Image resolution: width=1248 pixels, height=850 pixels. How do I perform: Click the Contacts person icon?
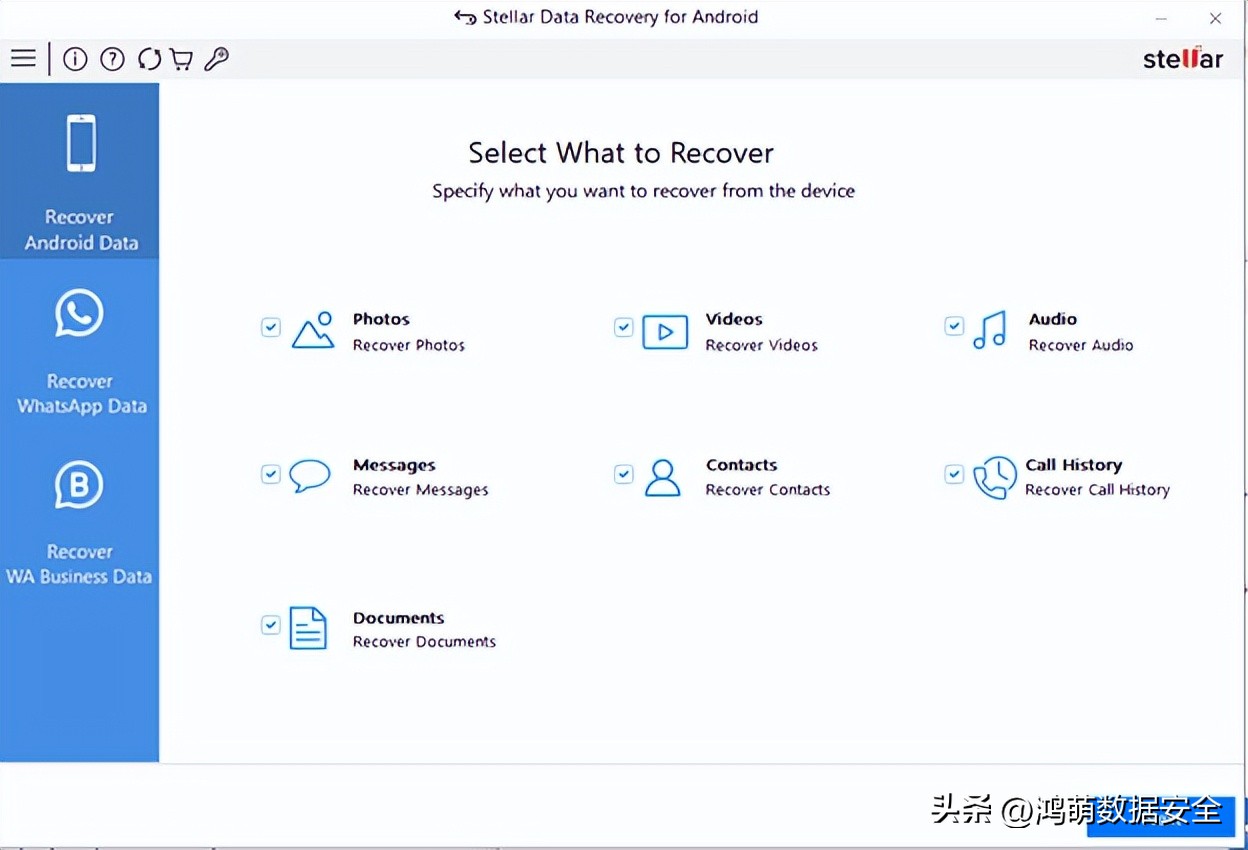click(x=662, y=478)
